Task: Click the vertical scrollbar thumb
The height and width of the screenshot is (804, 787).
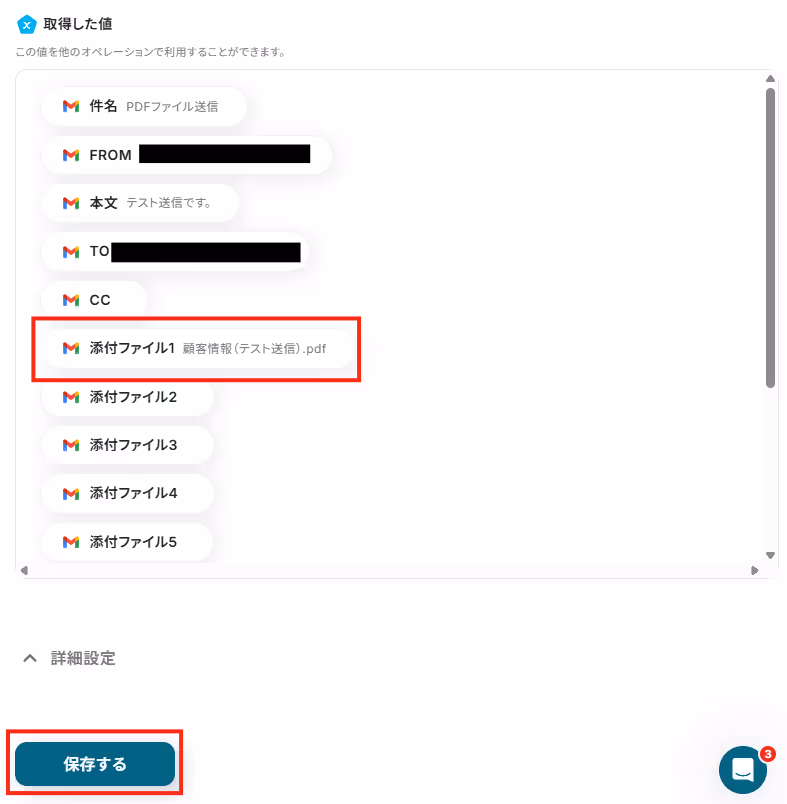Action: click(x=770, y=238)
